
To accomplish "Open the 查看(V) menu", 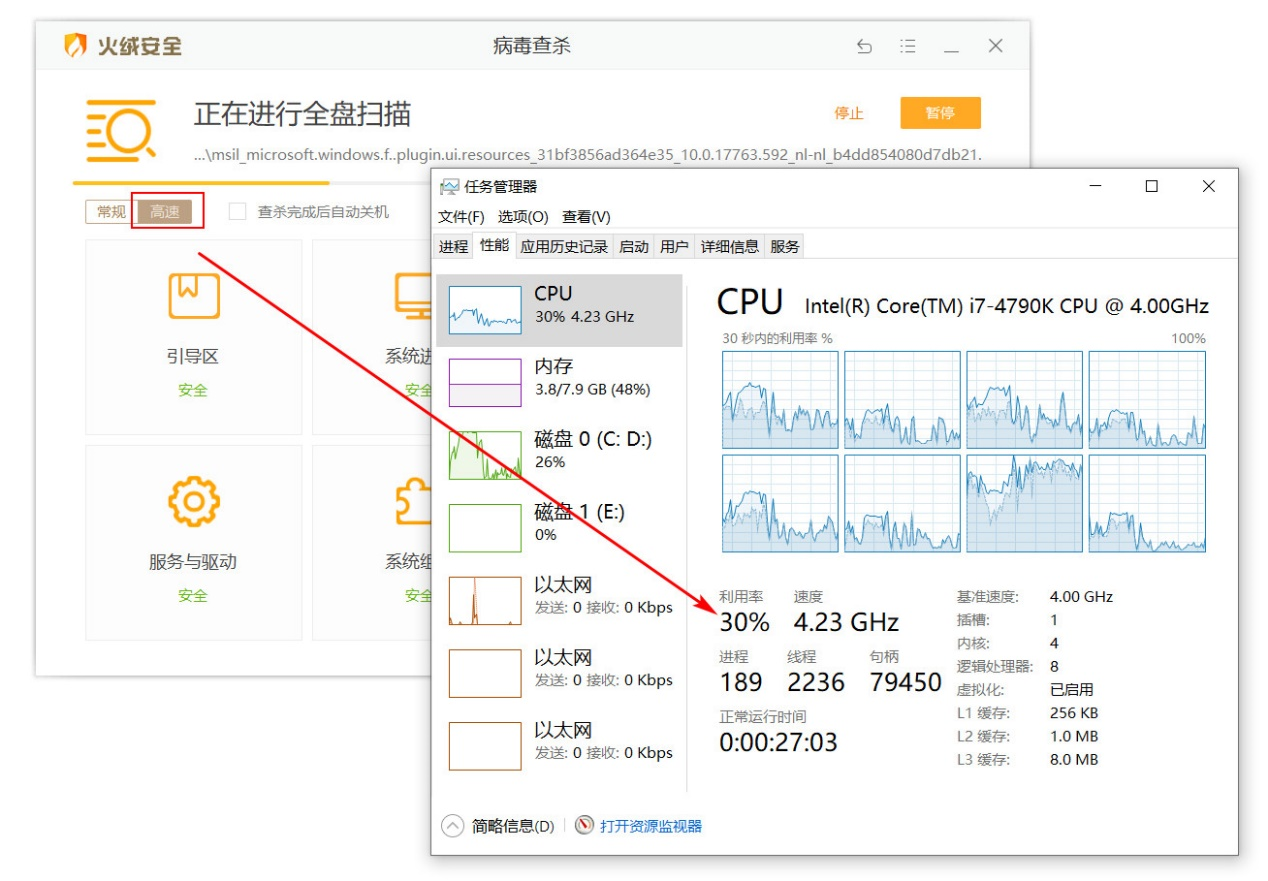I will tap(586, 217).
